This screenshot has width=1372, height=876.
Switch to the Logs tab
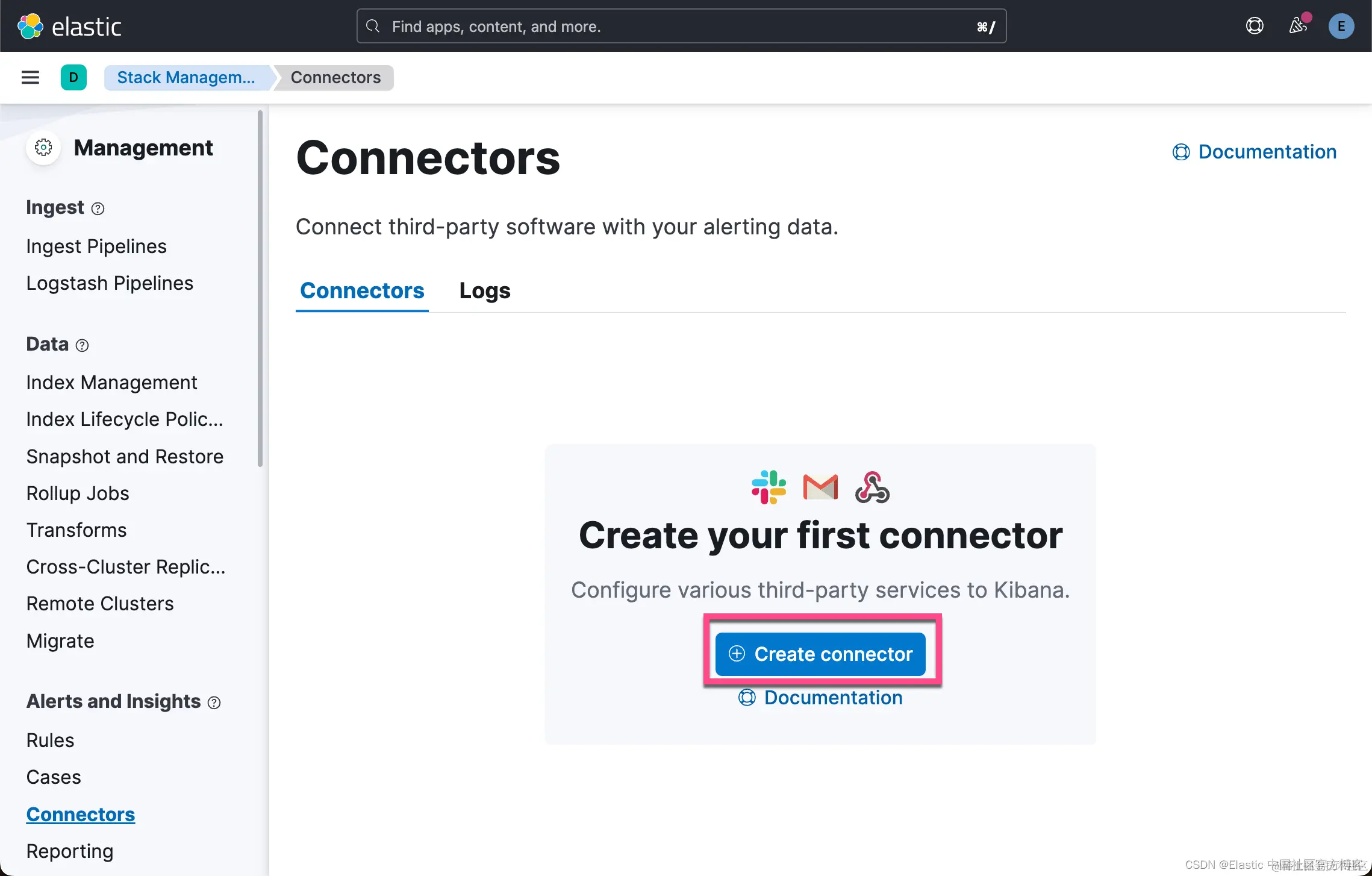484,290
